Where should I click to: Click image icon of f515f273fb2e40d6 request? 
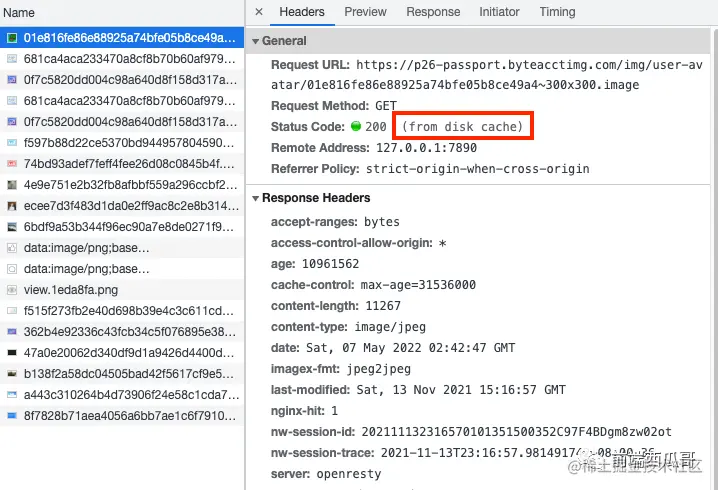point(12,311)
